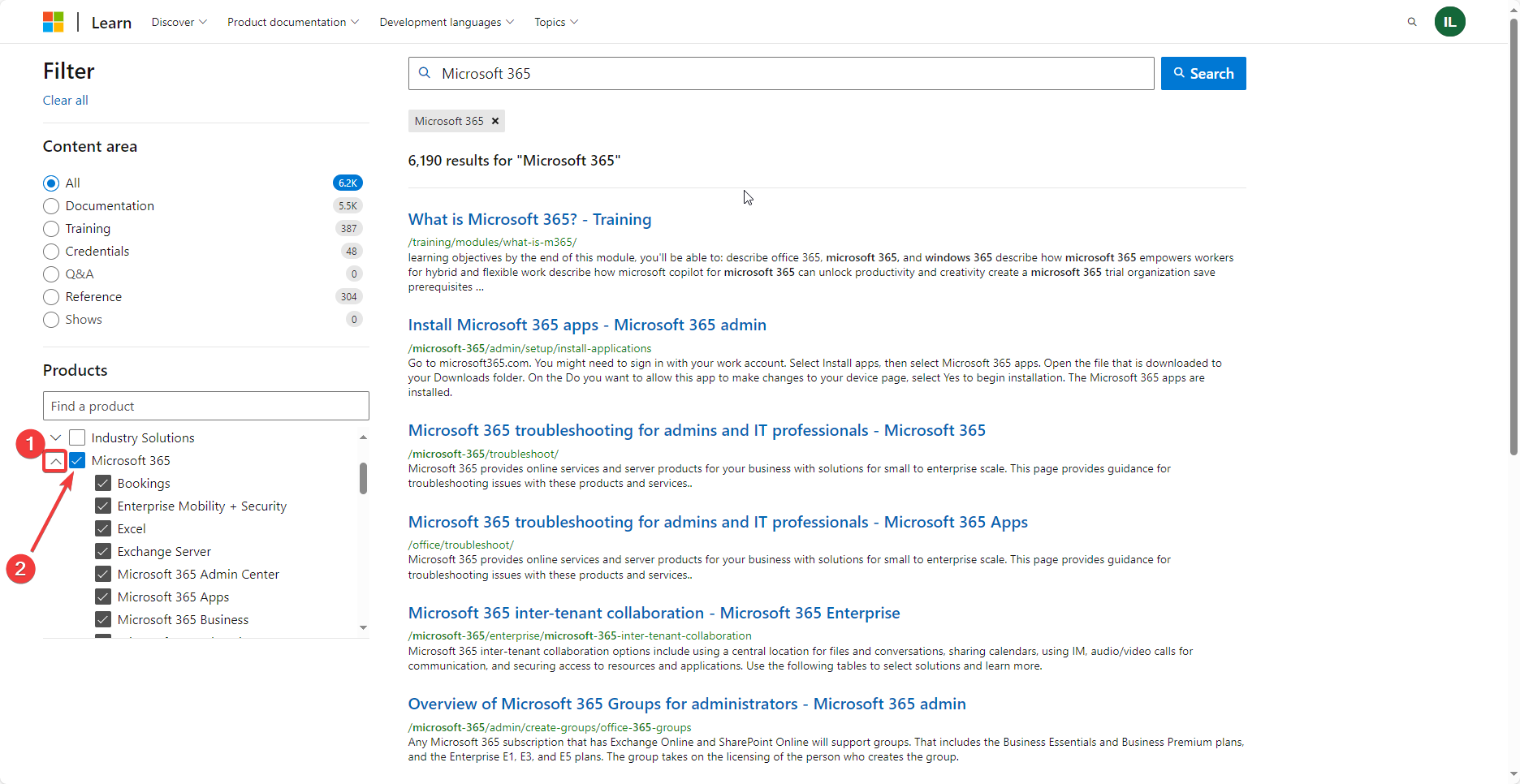
Task: Open the Topics menu
Action: click(x=556, y=22)
